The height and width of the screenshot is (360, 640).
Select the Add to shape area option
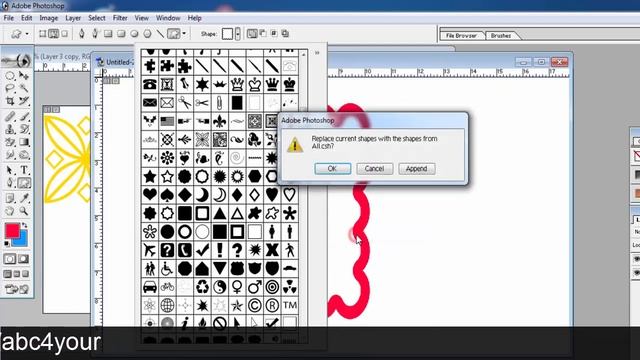(252, 34)
